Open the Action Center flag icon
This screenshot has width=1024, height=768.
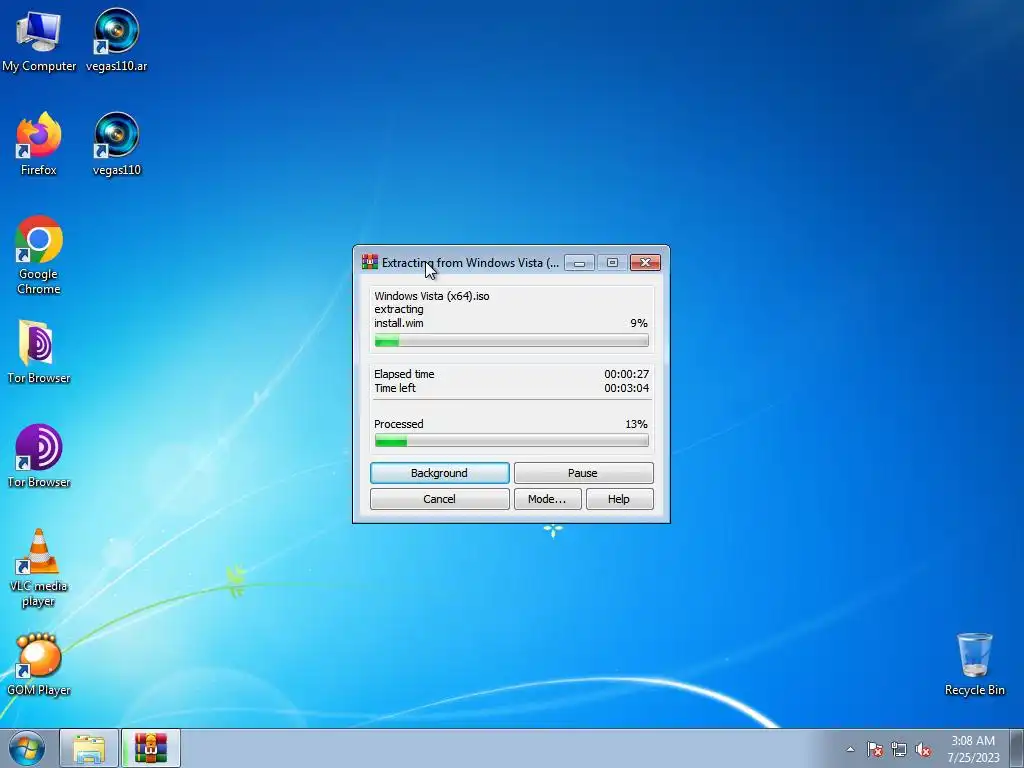tap(875, 749)
